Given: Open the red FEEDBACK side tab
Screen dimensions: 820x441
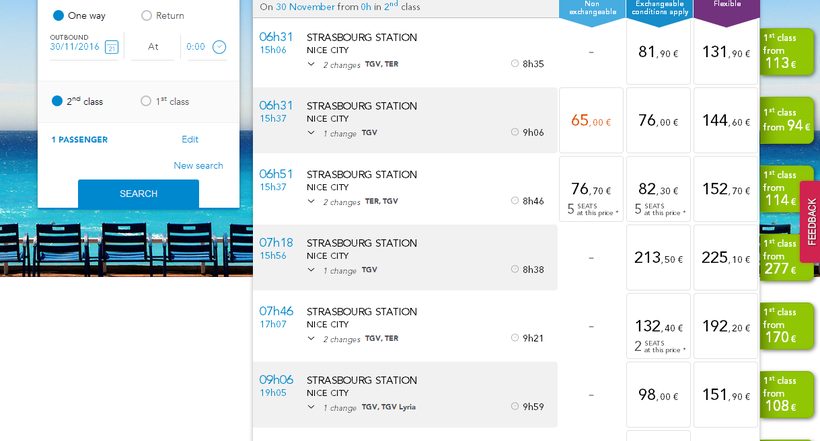Looking at the screenshot, I should point(811,222).
